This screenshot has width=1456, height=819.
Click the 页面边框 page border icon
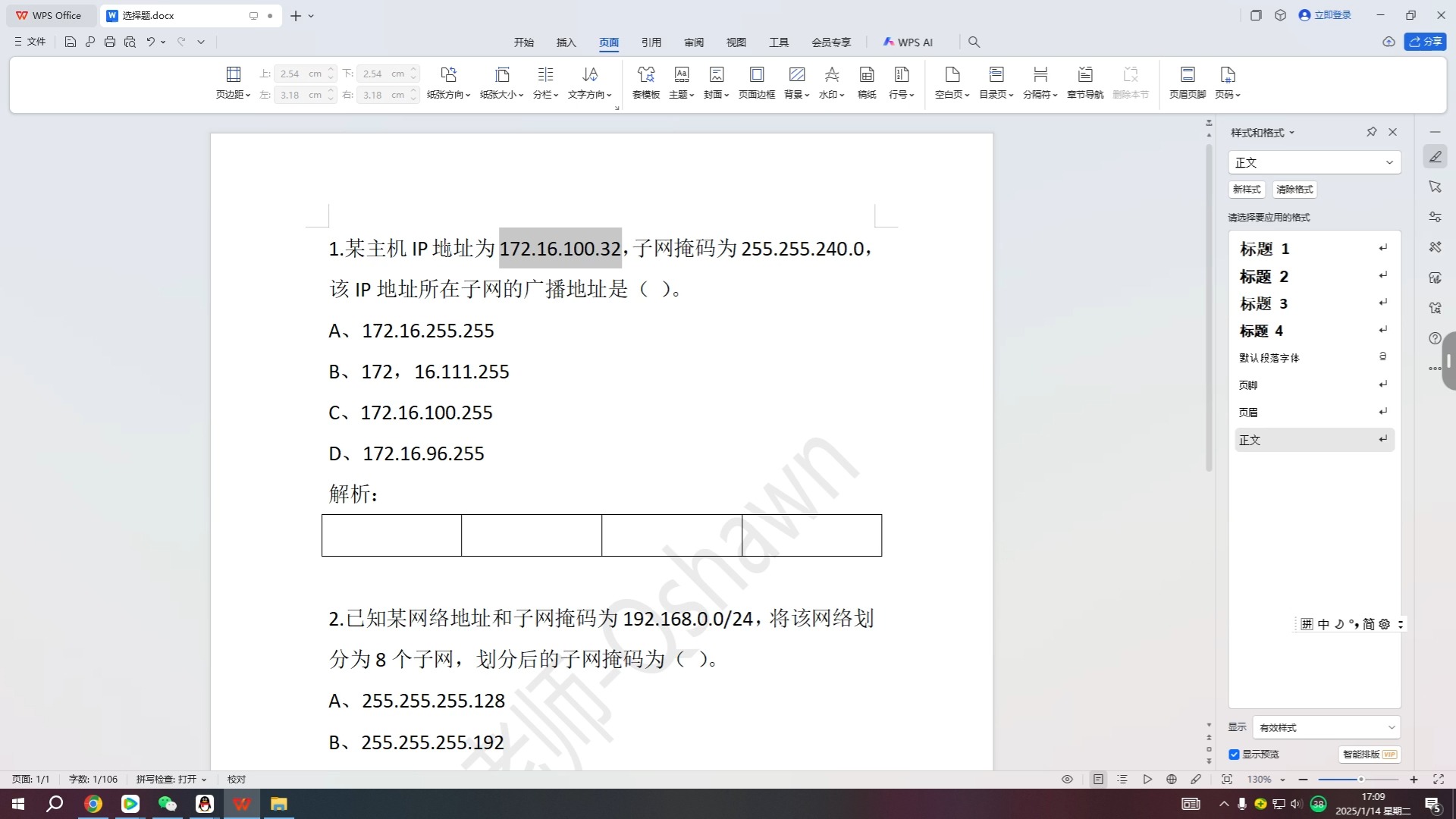click(x=756, y=82)
